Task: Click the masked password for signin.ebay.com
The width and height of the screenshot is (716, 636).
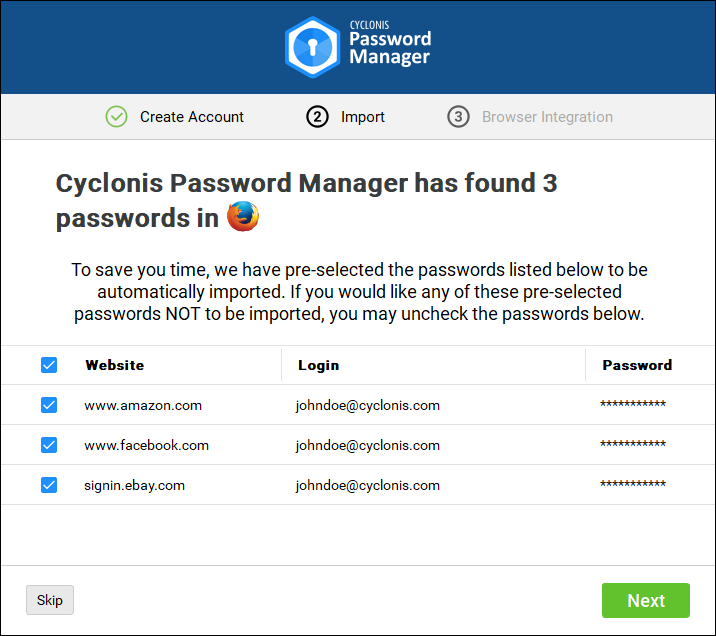Action: pos(633,485)
